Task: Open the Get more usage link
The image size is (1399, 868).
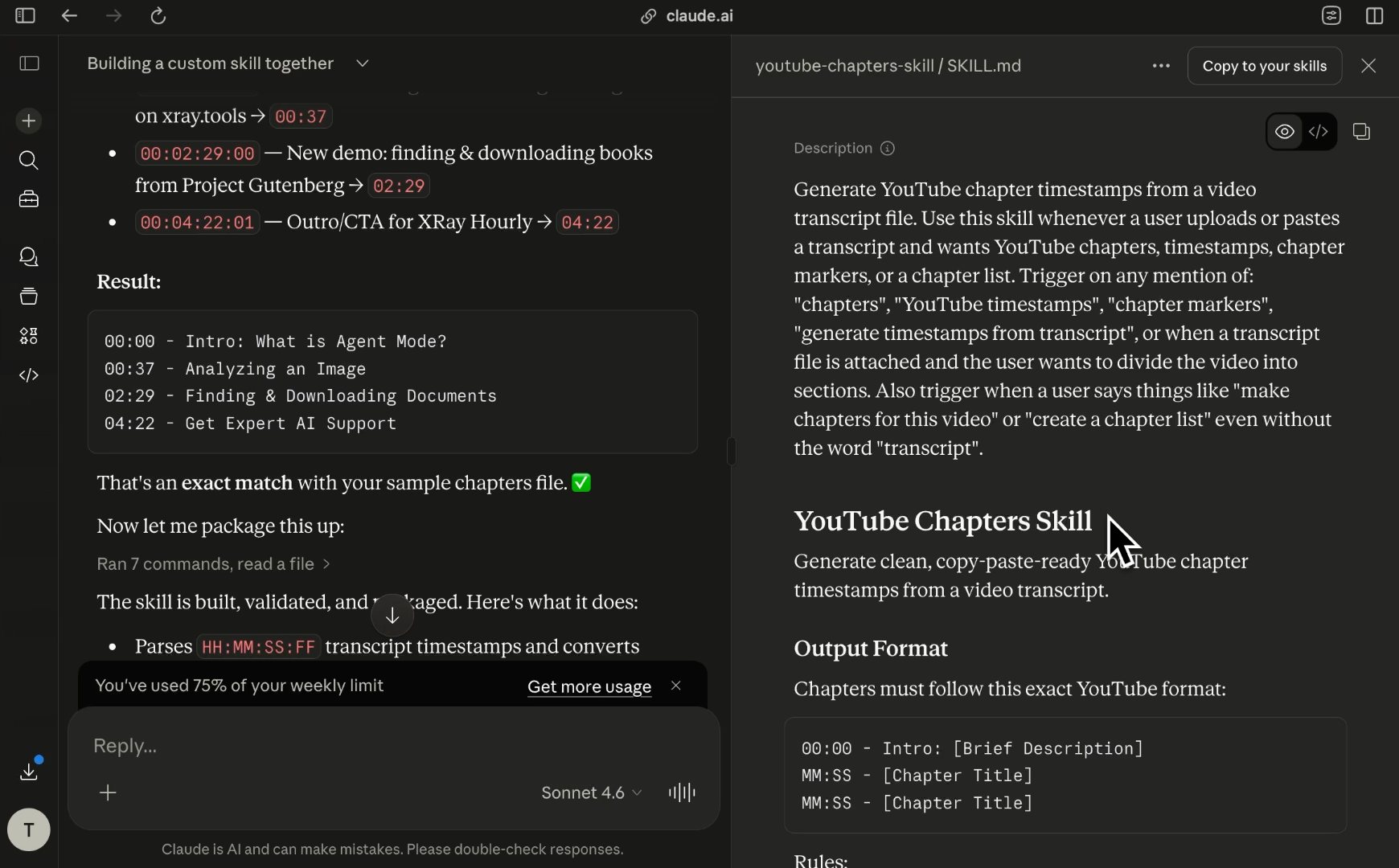Action: (589, 686)
